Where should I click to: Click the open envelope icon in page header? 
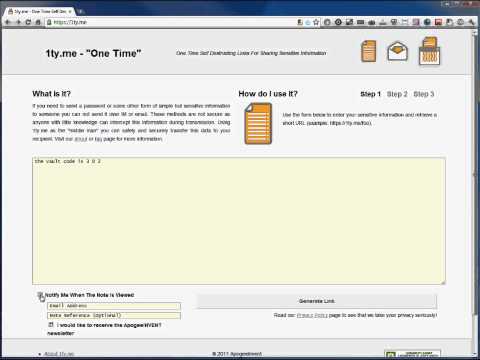tap(397, 51)
